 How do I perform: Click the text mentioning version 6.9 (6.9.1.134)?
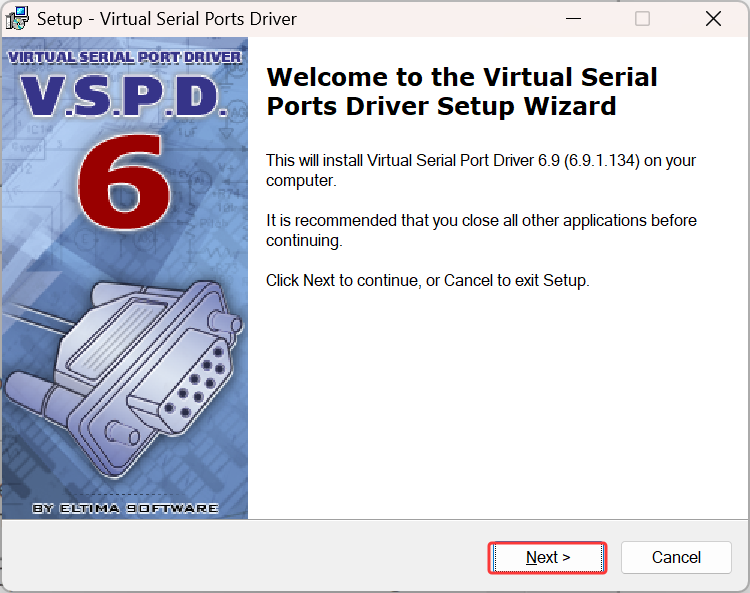coord(481,170)
